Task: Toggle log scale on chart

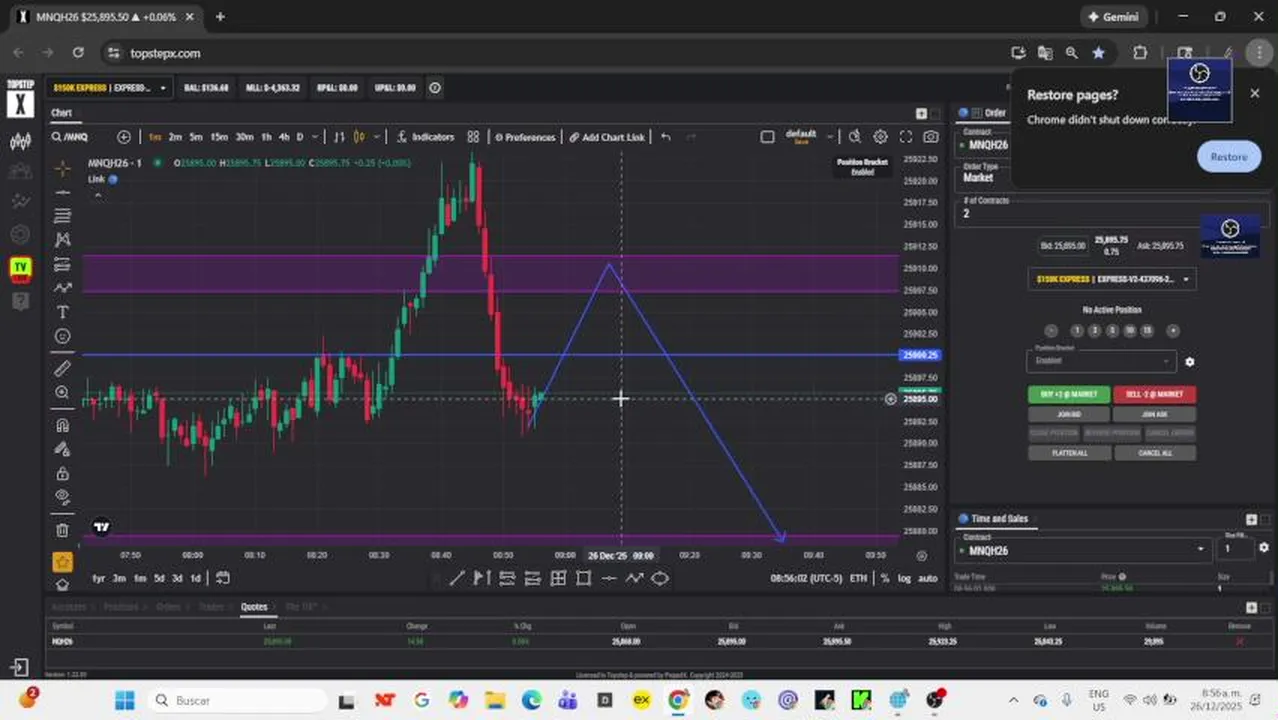Action: pos(904,578)
